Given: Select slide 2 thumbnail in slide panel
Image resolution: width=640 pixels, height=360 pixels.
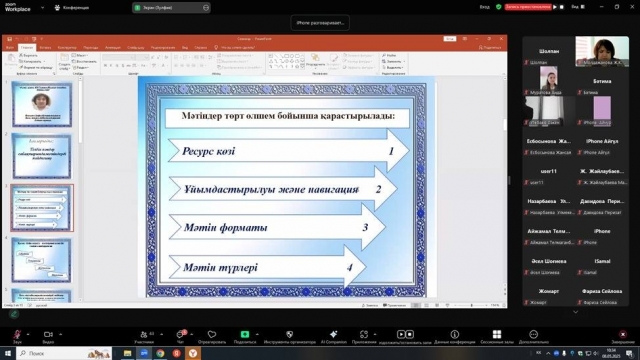Looking at the screenshot, I should (42, 156).
